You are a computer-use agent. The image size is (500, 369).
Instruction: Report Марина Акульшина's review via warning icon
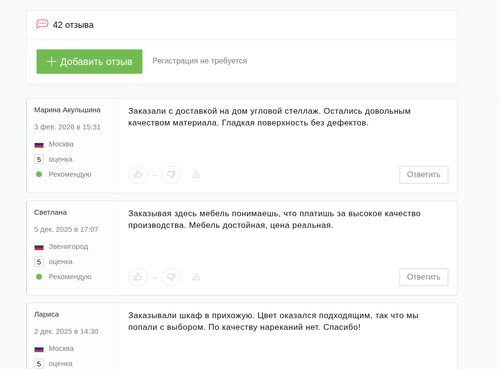[x=196, y=175]
